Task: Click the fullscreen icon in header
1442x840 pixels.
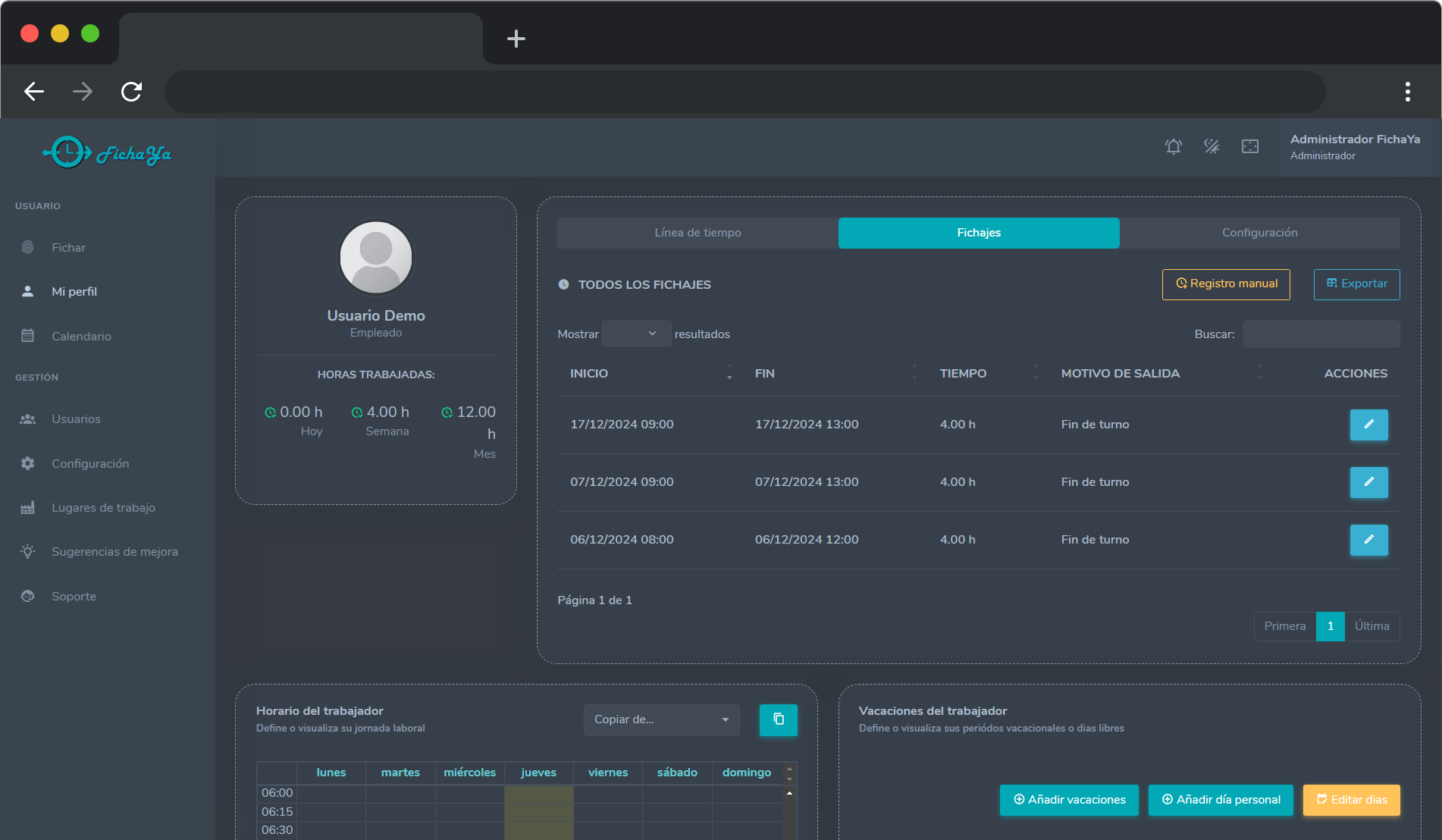Action: (1249, 147)
